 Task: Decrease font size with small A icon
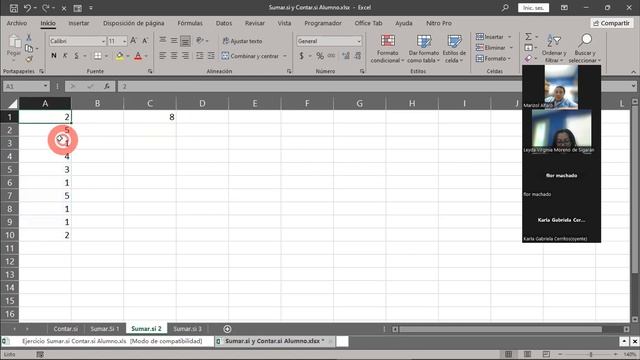coord(145,41)
